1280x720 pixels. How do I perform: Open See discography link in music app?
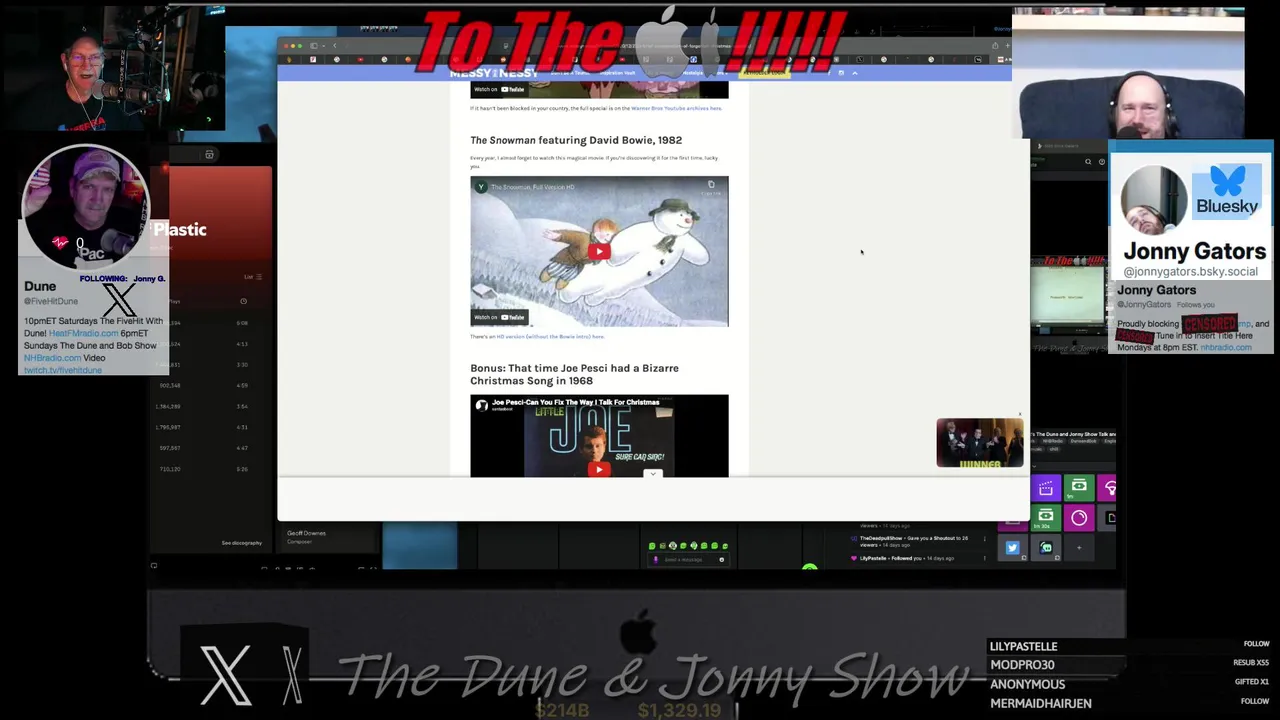pos(242,543)
